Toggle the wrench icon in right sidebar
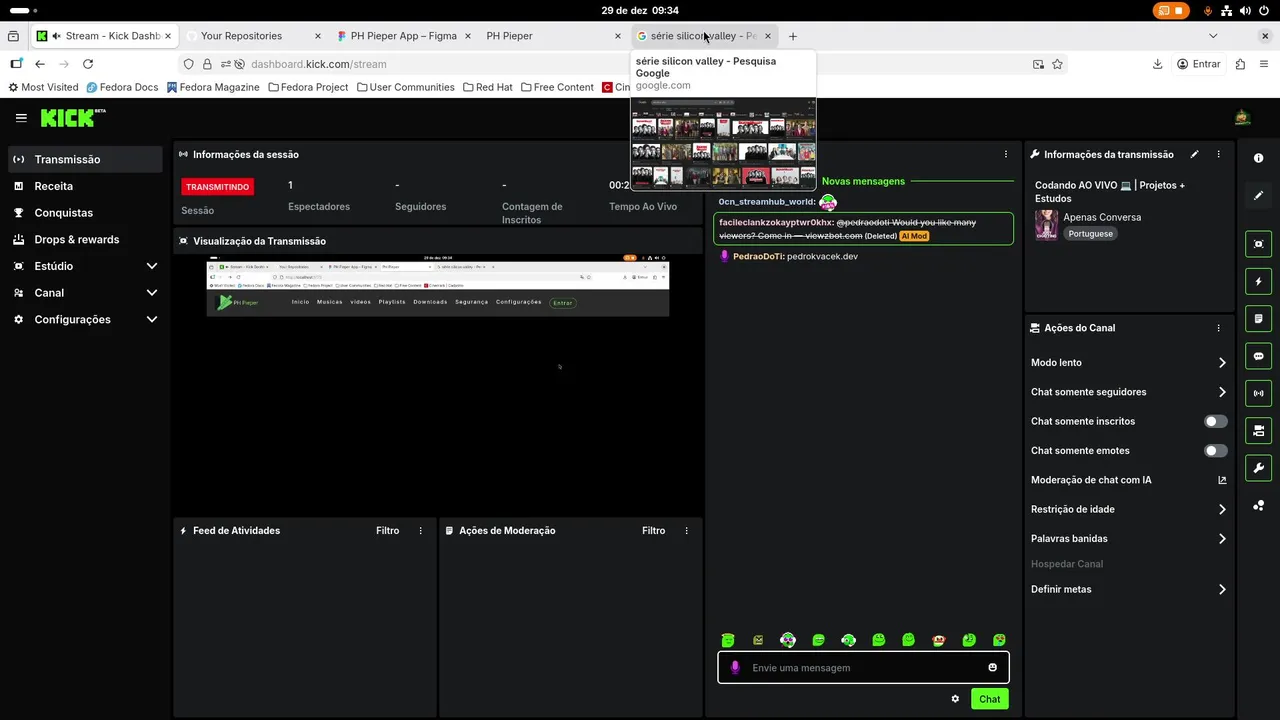Viewport: 1280px width, 720px height. (1258, 468)
